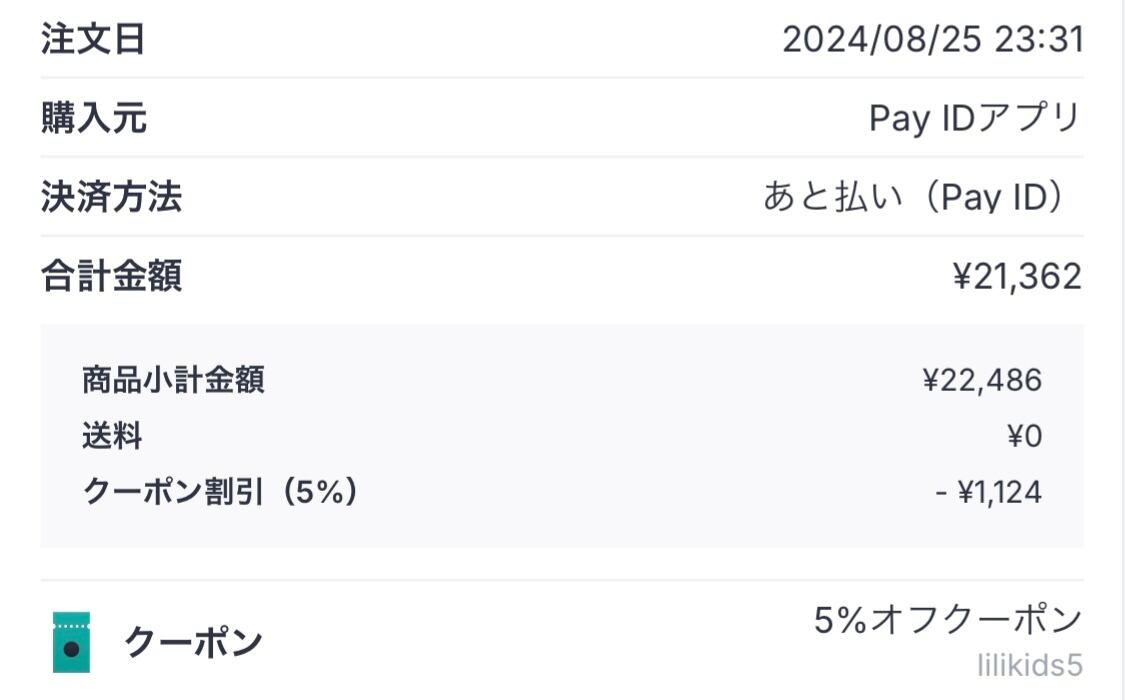Click the 送料 label

(x=112, y=437)
